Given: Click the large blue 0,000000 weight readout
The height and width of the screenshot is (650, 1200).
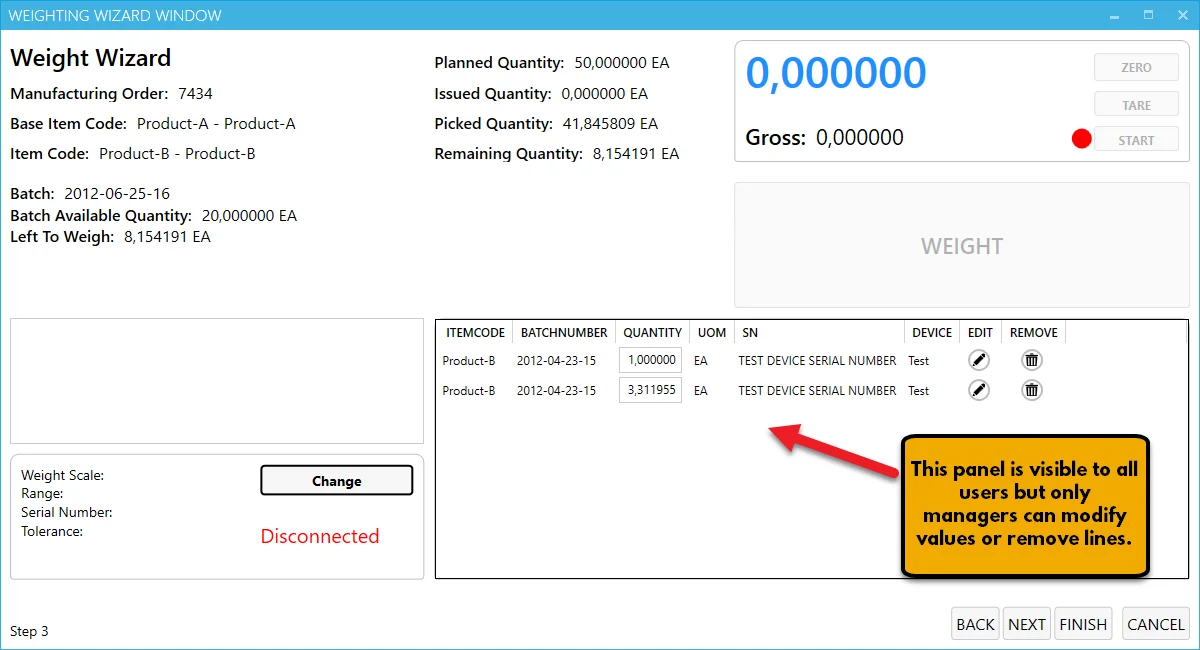Looking at the screenshot, I should click(x=836, y=73).
